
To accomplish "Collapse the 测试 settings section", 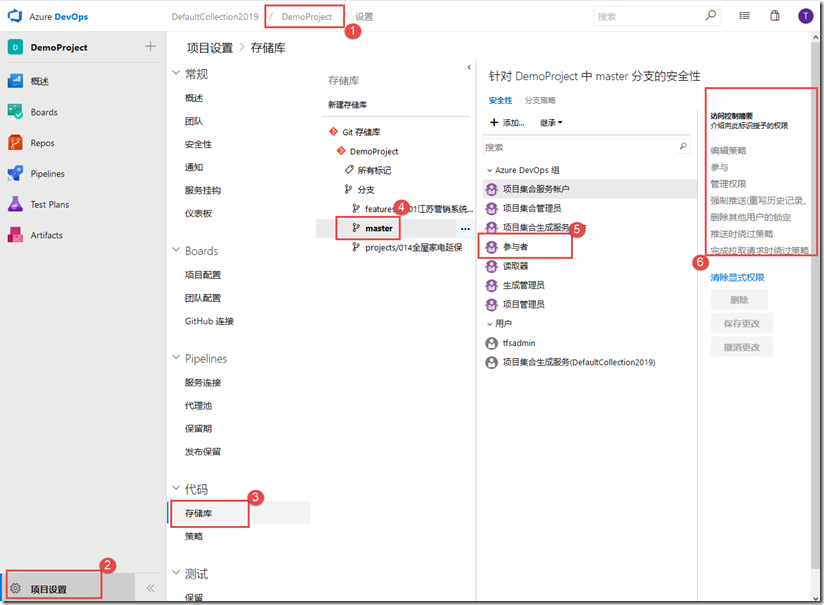I will pos(176,573).
